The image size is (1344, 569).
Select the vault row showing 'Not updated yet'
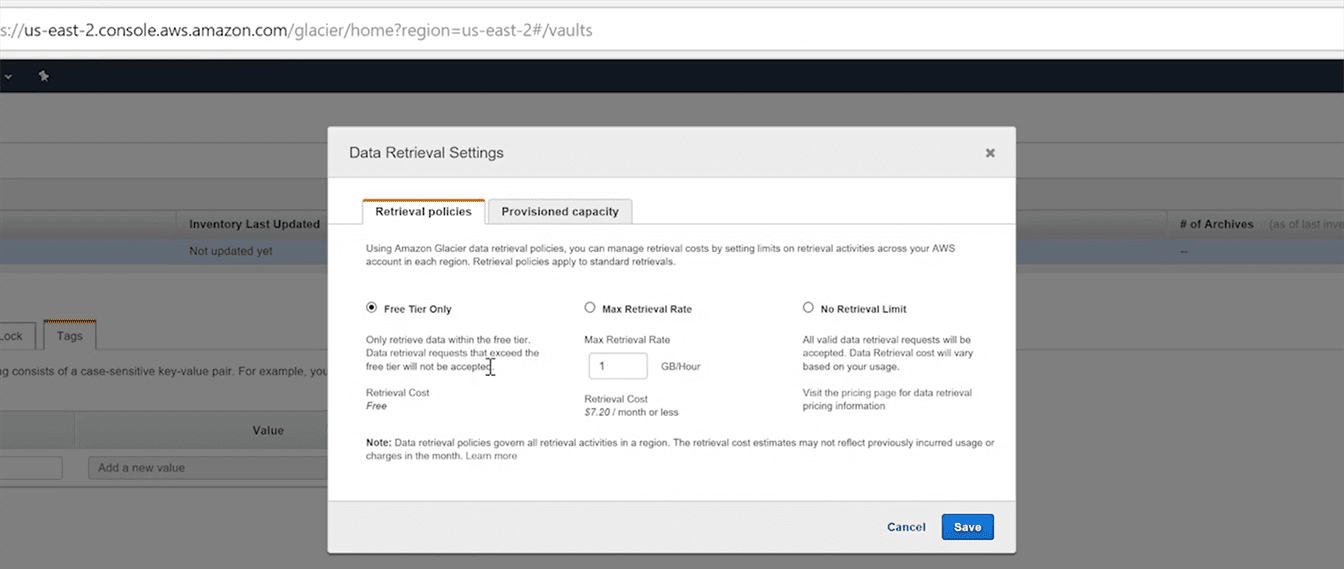(230, 251)
